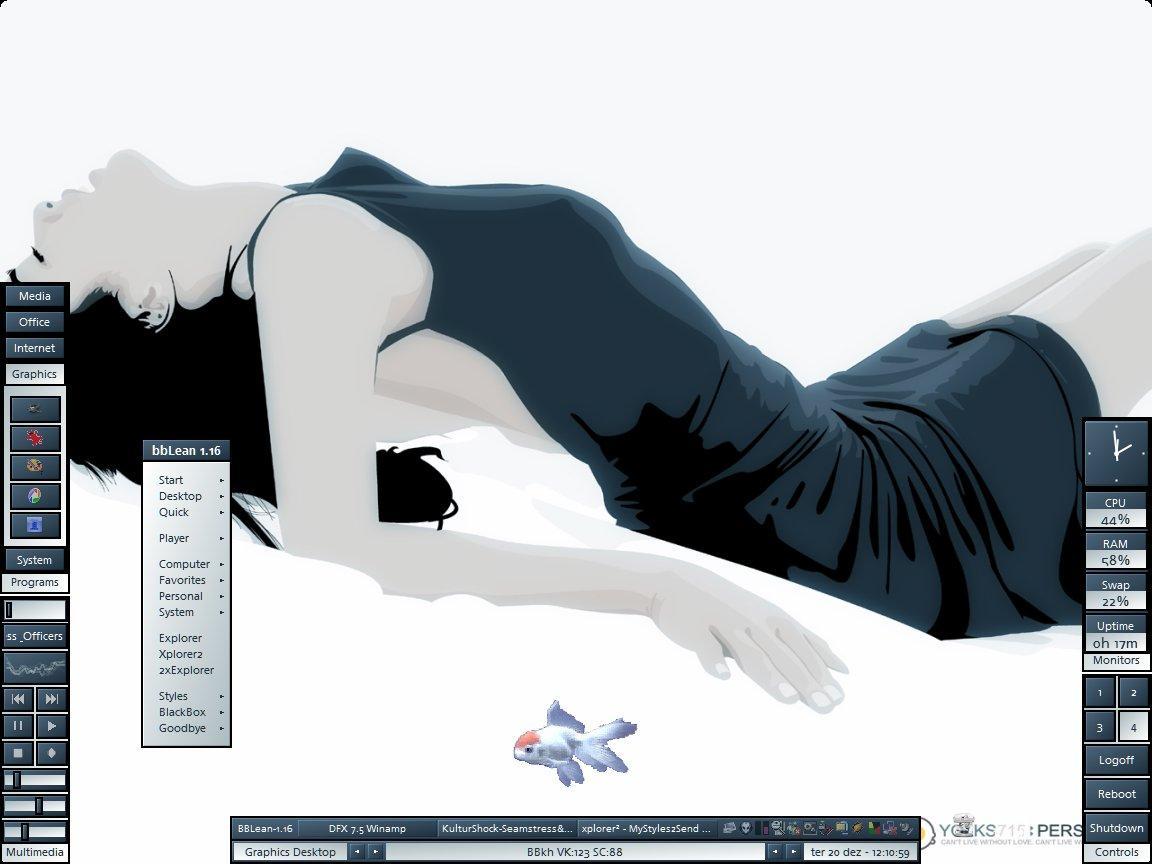Skip to previous track in player
Viewport: 1152px width, 864px height.
point(18,699)
